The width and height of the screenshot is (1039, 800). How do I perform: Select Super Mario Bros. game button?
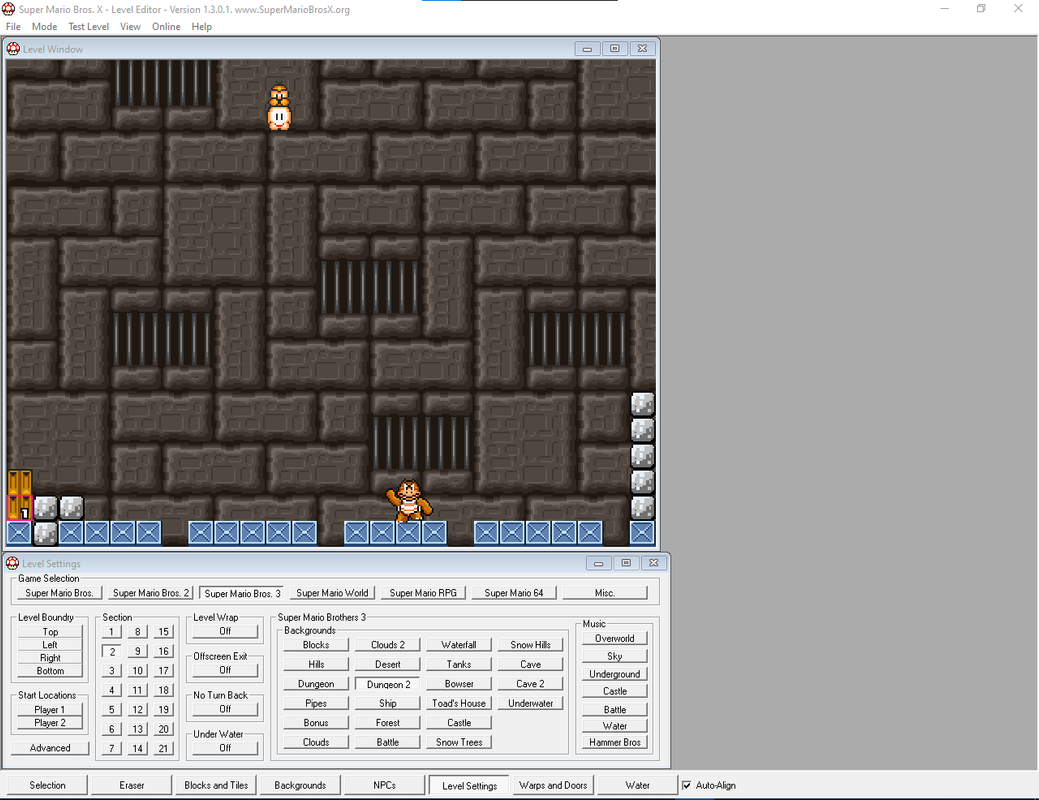tap(60, 593)
